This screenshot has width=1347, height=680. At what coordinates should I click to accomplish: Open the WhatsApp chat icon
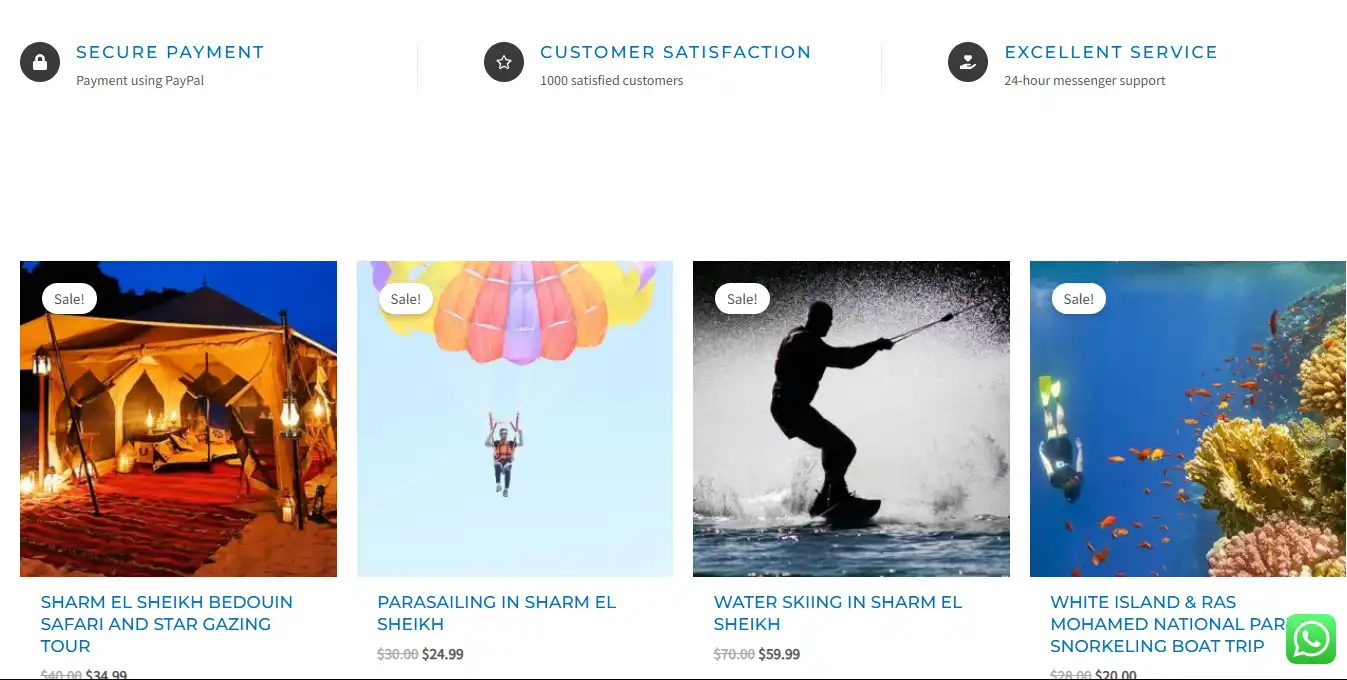pyautogui.click(x=1311, y=639)
